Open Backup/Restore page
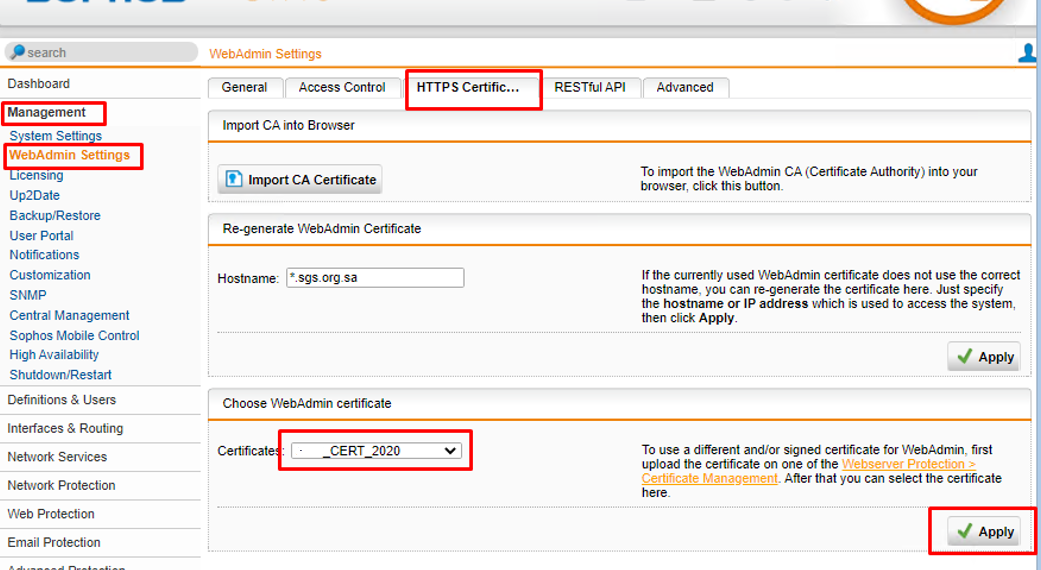This screenshot has height=570, width=1041. click(x=55, y=215)
